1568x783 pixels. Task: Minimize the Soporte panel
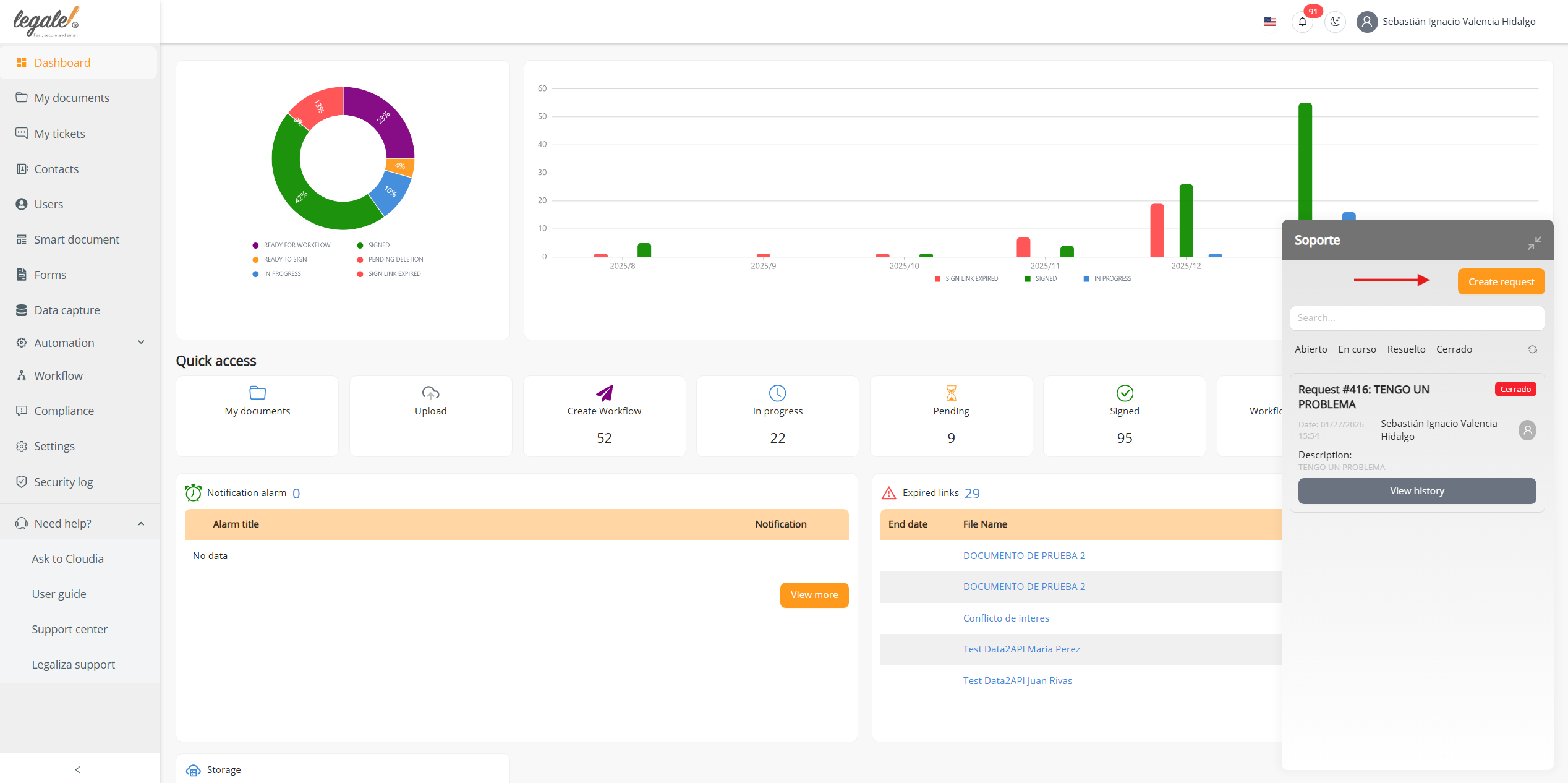1534,243
